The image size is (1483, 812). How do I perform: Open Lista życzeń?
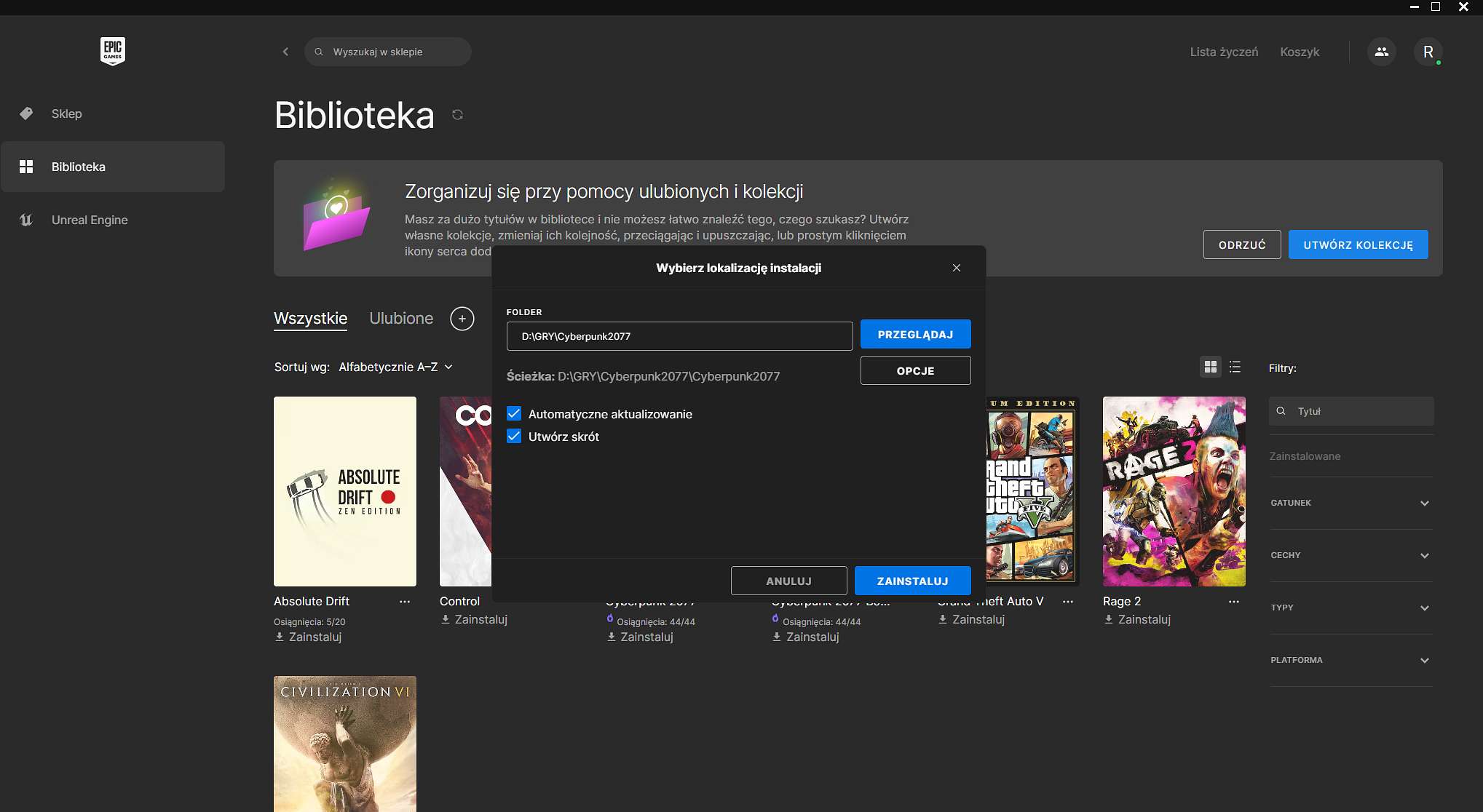pos(1224,52)
